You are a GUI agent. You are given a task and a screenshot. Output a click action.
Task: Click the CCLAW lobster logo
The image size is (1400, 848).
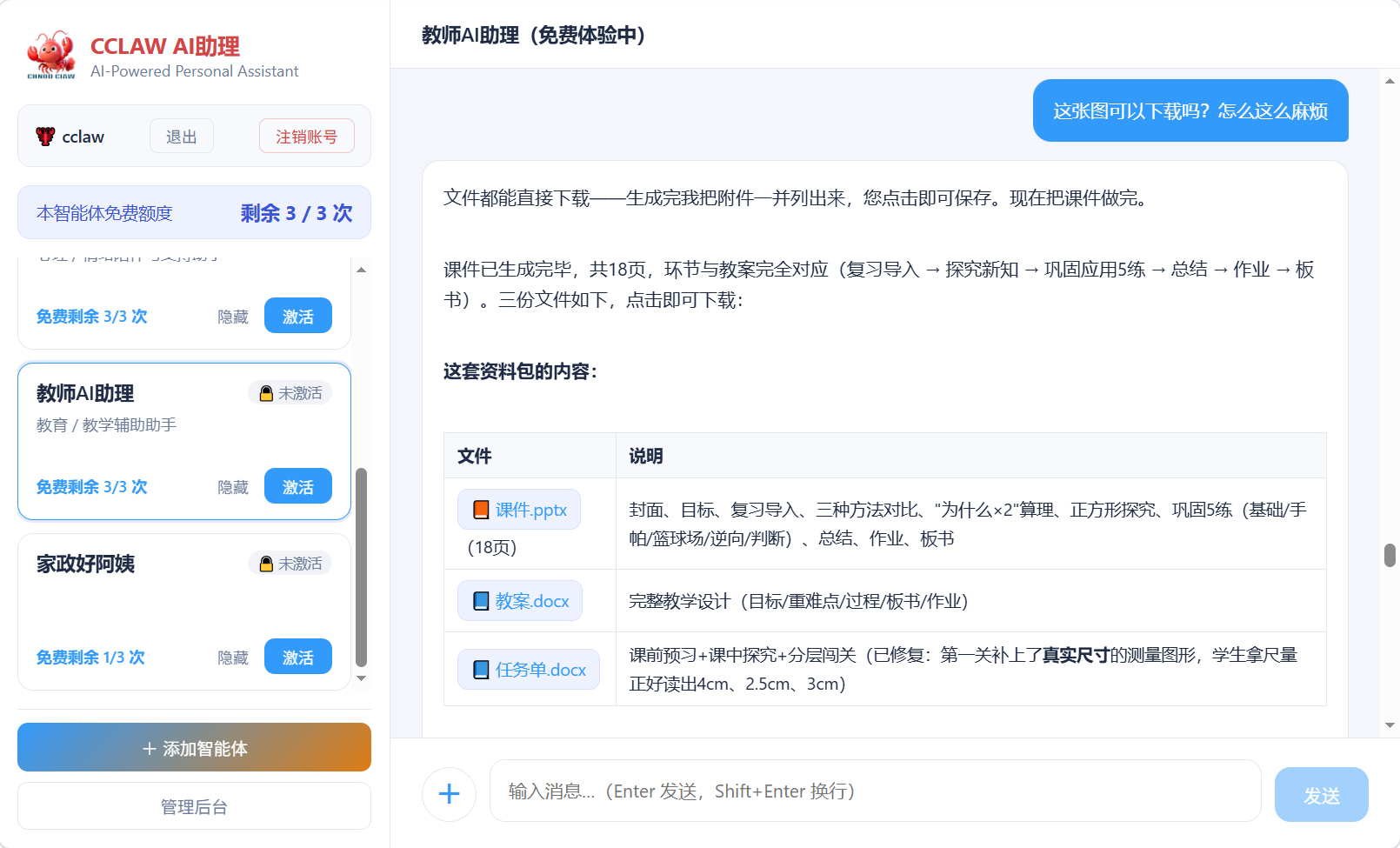[x=51, y=55]
